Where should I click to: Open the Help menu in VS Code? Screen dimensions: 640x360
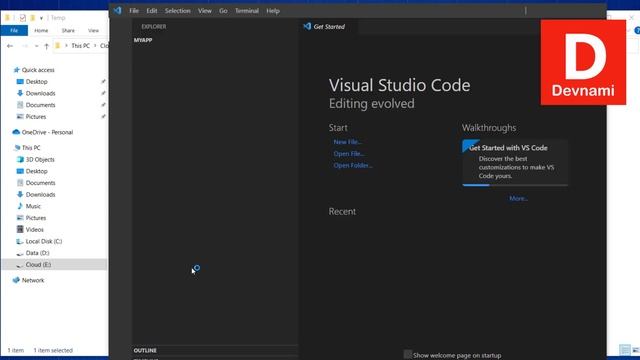click(273, 11)
